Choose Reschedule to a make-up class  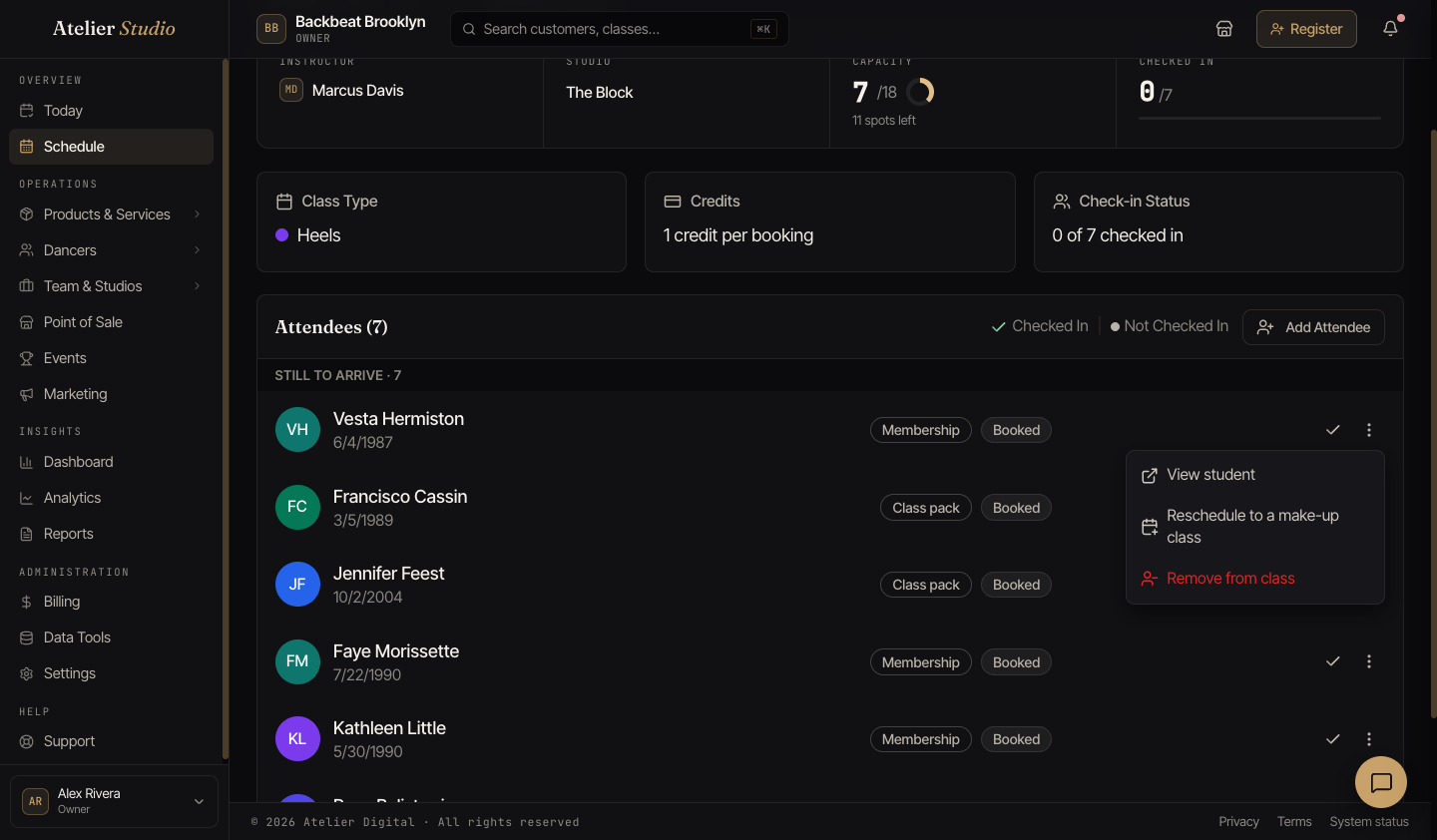1255,527
